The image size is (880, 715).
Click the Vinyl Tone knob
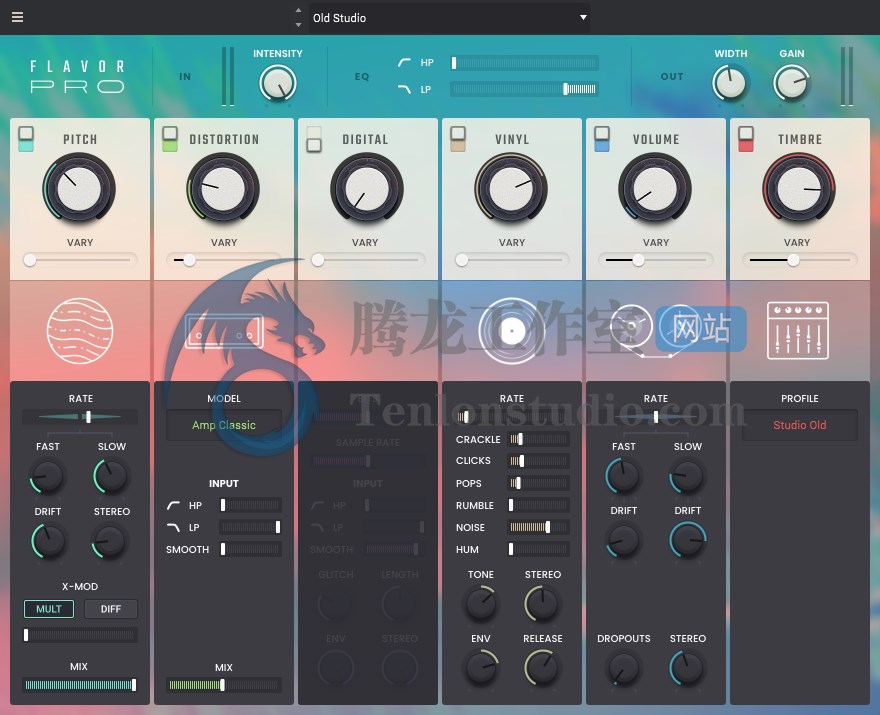tap(481, 604)
